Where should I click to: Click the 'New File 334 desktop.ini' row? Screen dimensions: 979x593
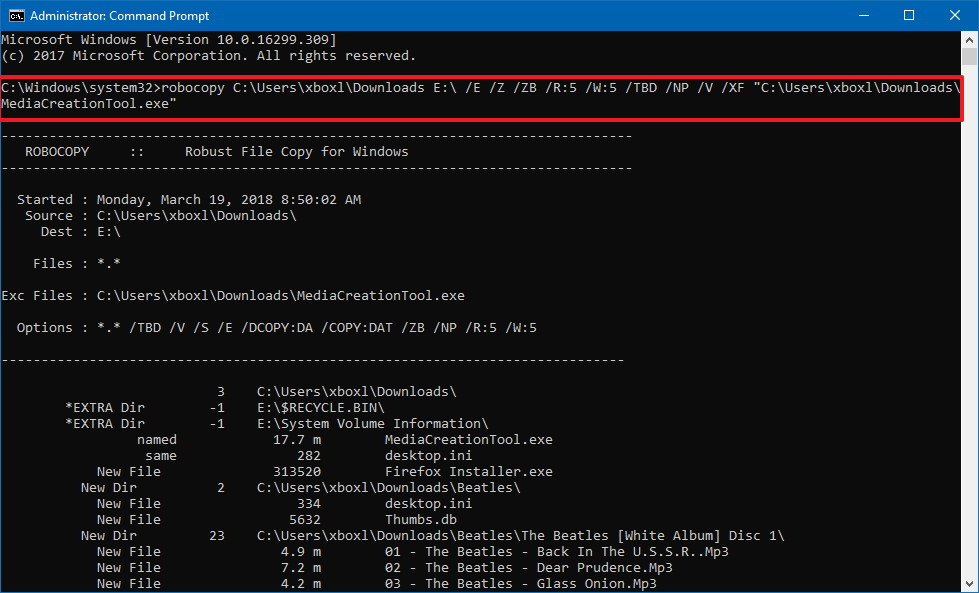click(x=285, y=504)
